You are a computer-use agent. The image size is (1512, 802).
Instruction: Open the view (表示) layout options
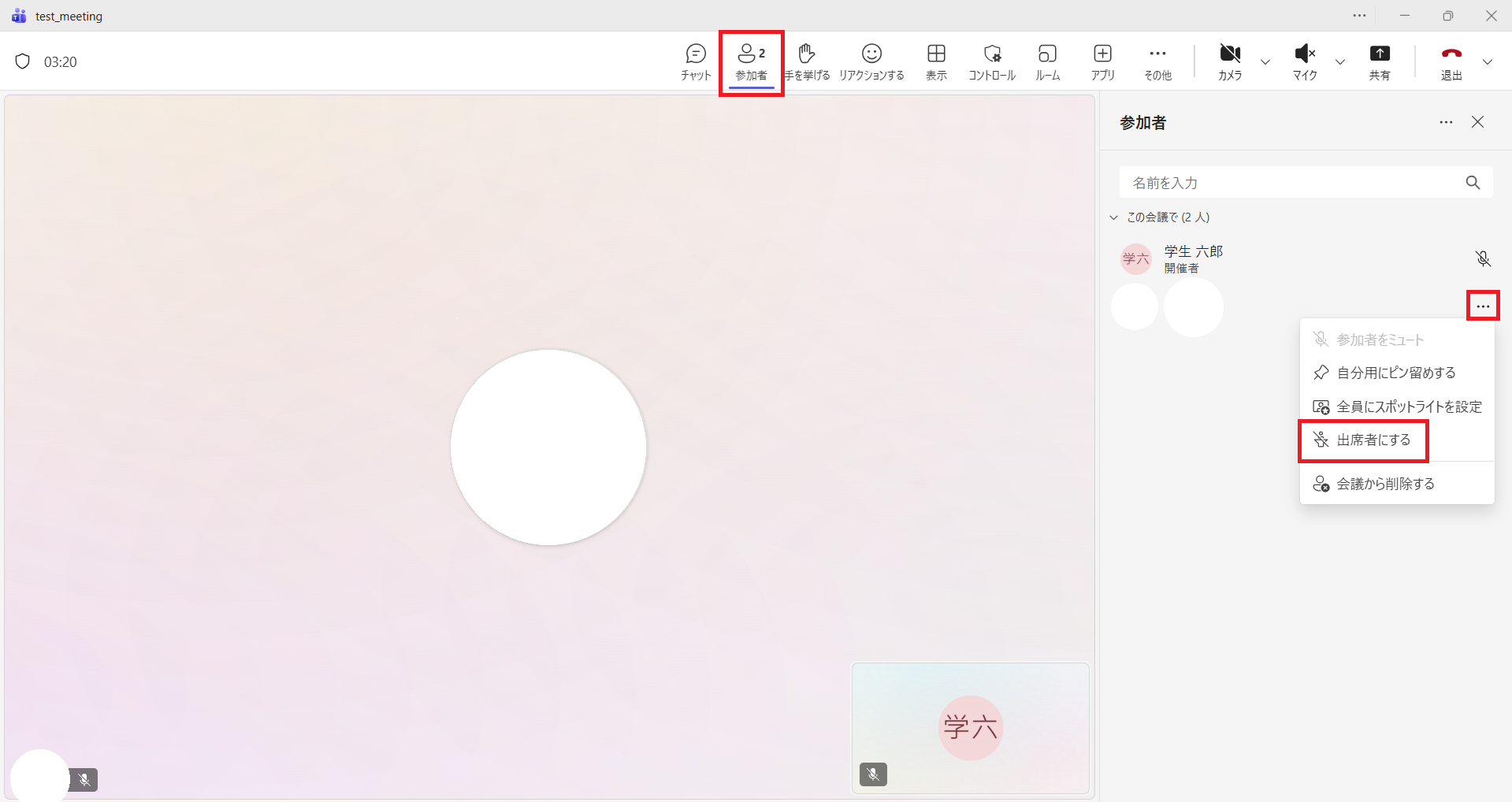pos(936,61)
